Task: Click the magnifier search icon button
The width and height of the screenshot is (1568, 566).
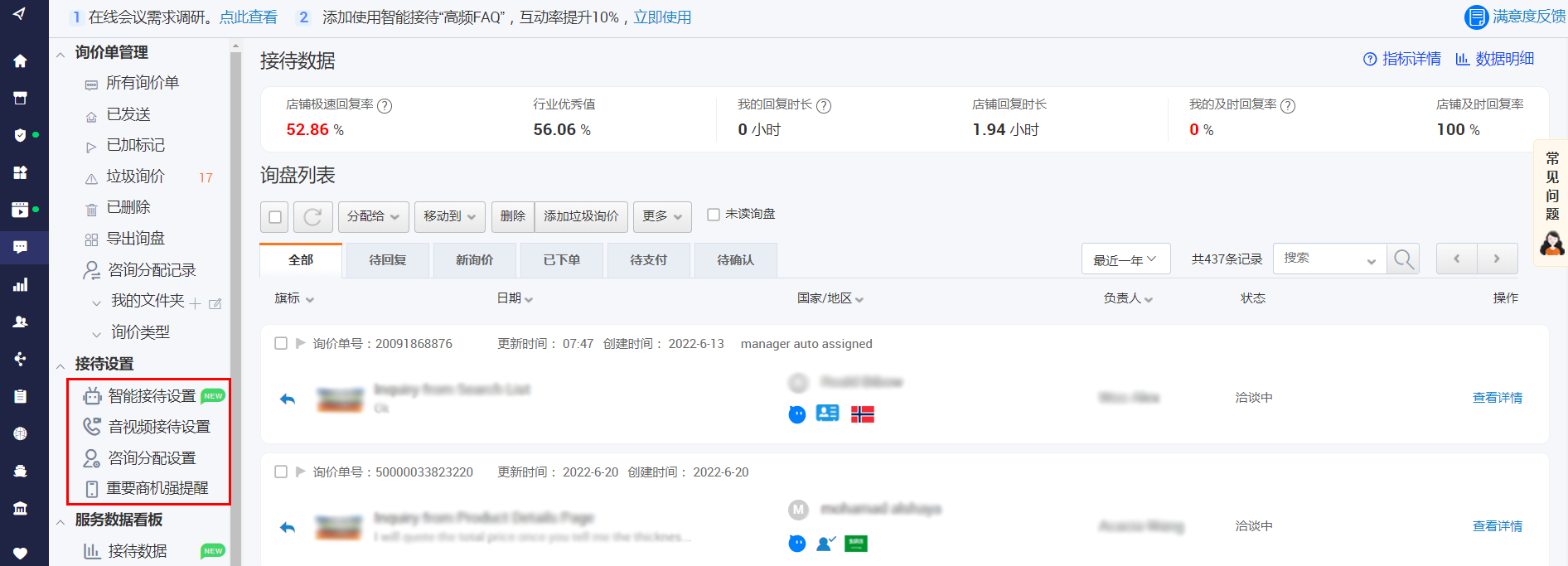Action: tap(1403, 259)
